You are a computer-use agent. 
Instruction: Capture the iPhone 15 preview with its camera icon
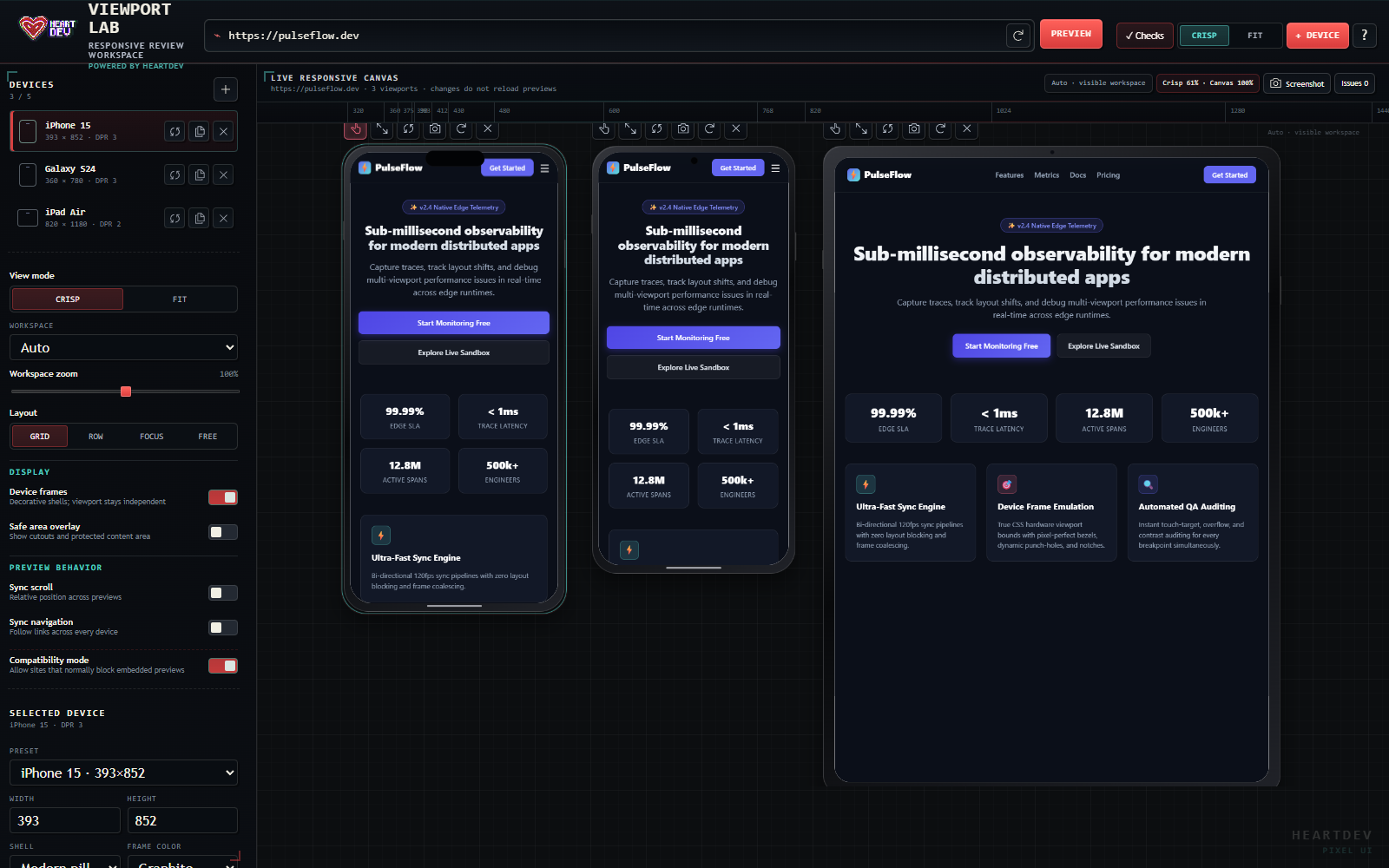pos(435,128)
